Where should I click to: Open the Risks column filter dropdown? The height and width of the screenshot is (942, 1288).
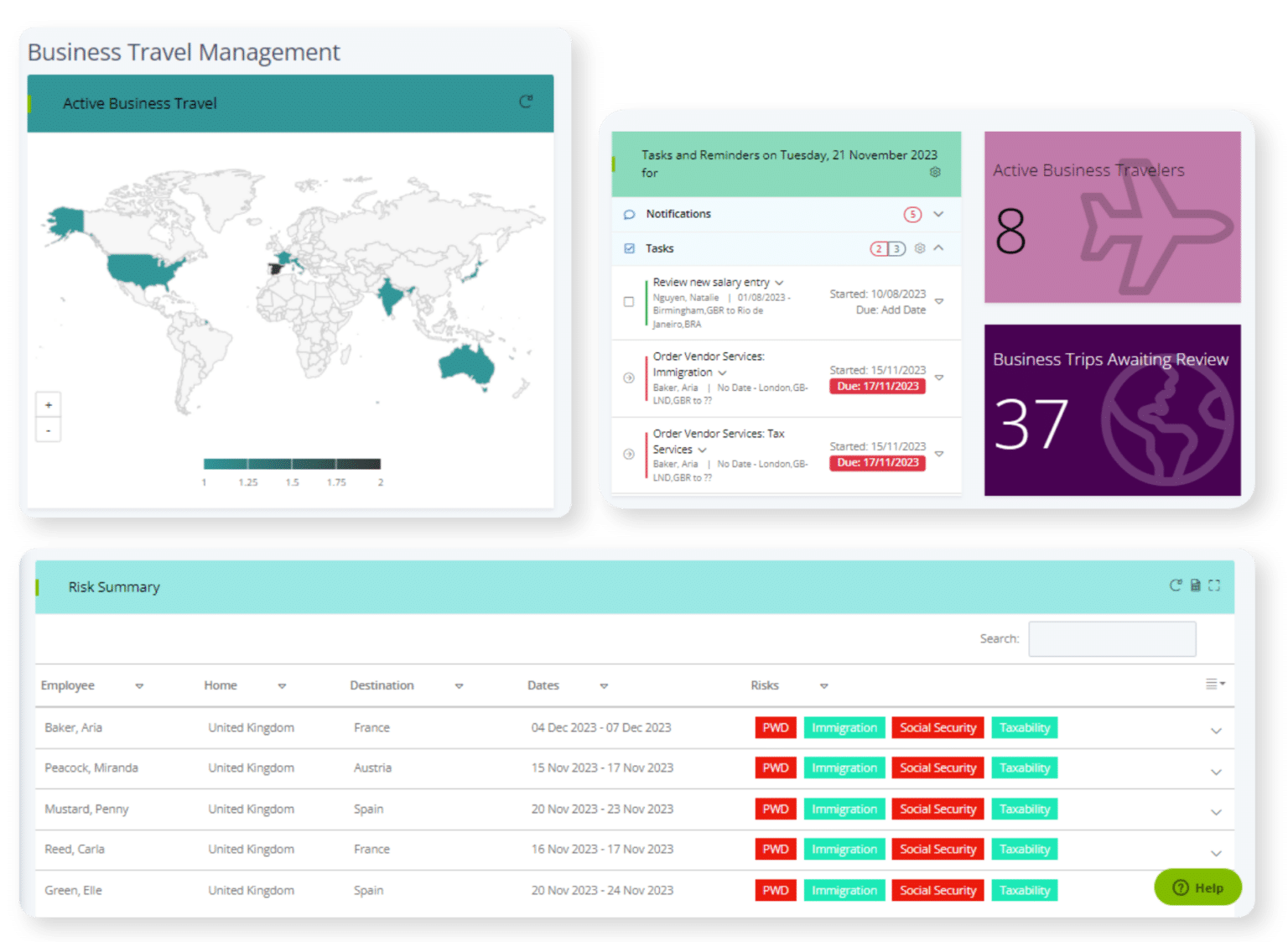click(x=823, y=685)
